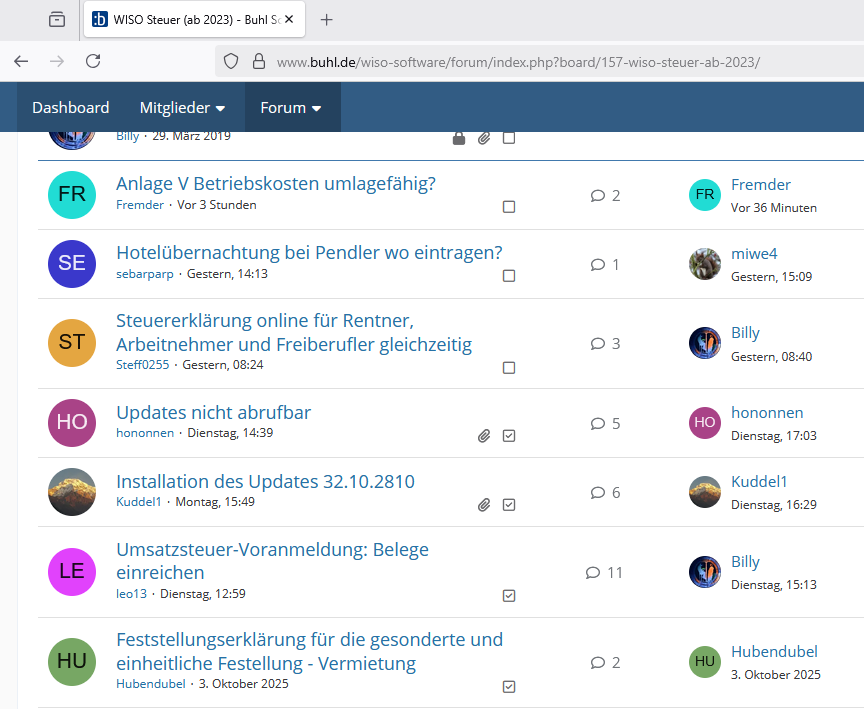Click miwe4's avatar thumbnail in last-post column
The image size is (864, 709).
pyautogui.click(x=705, y=264)
